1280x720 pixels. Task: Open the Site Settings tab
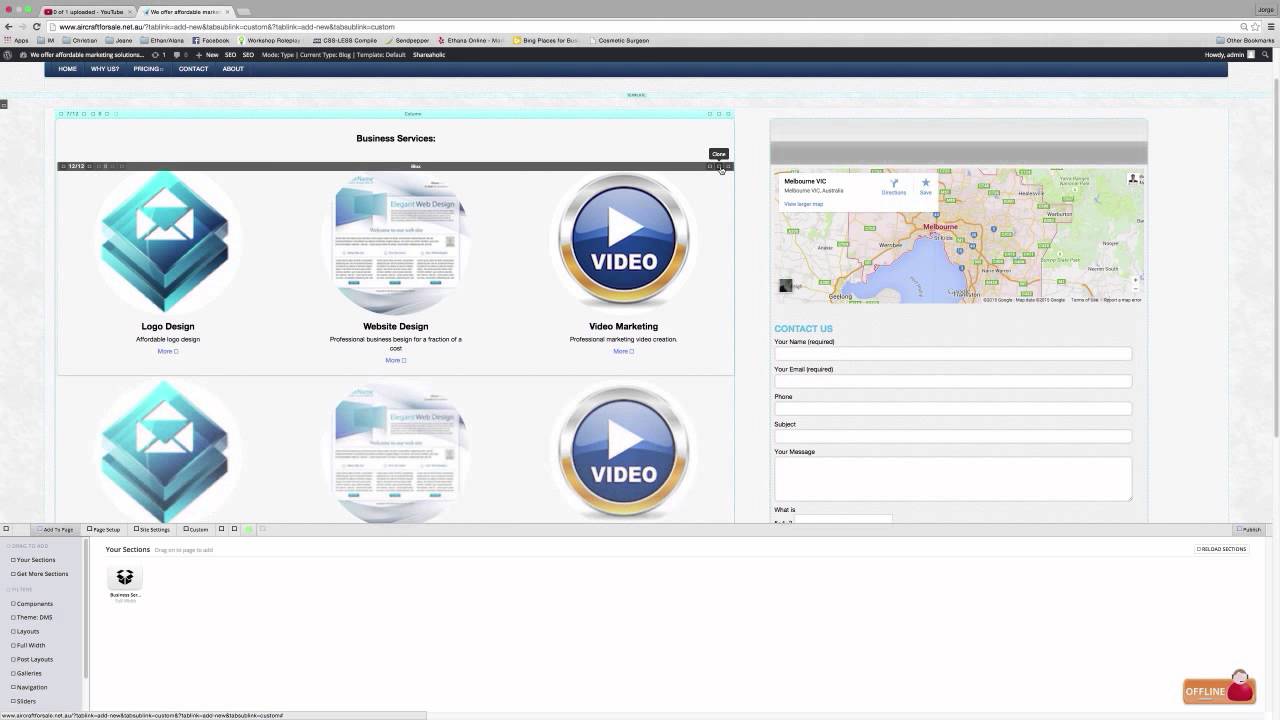(152, 529)
